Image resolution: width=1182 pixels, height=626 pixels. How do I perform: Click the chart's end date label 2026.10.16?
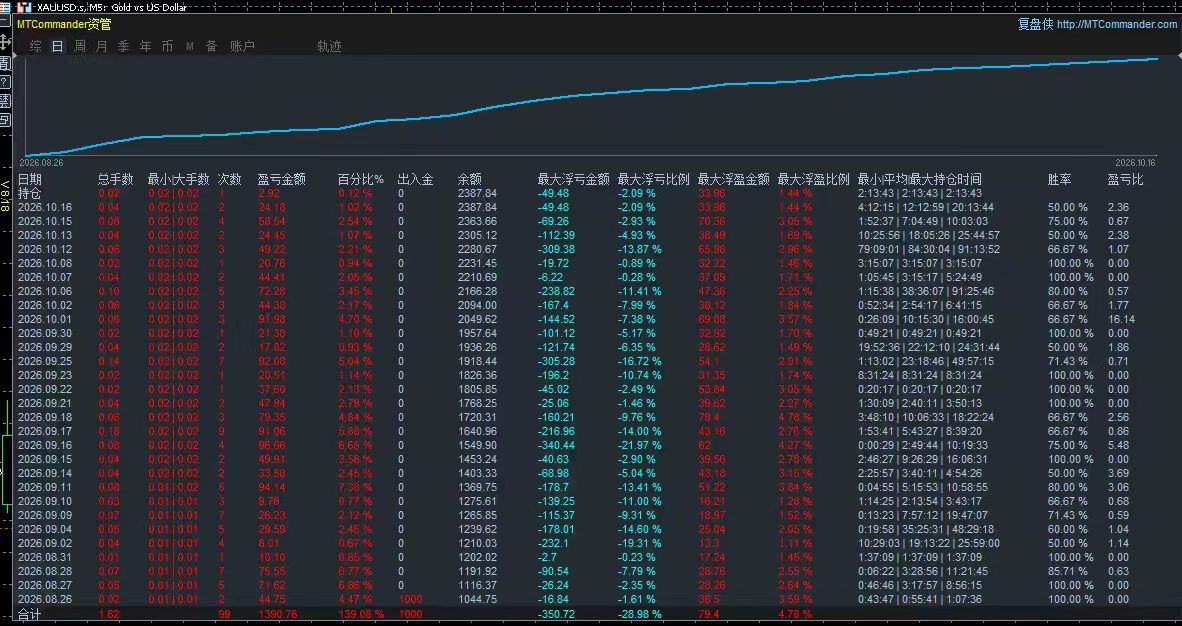[1135, 162]
